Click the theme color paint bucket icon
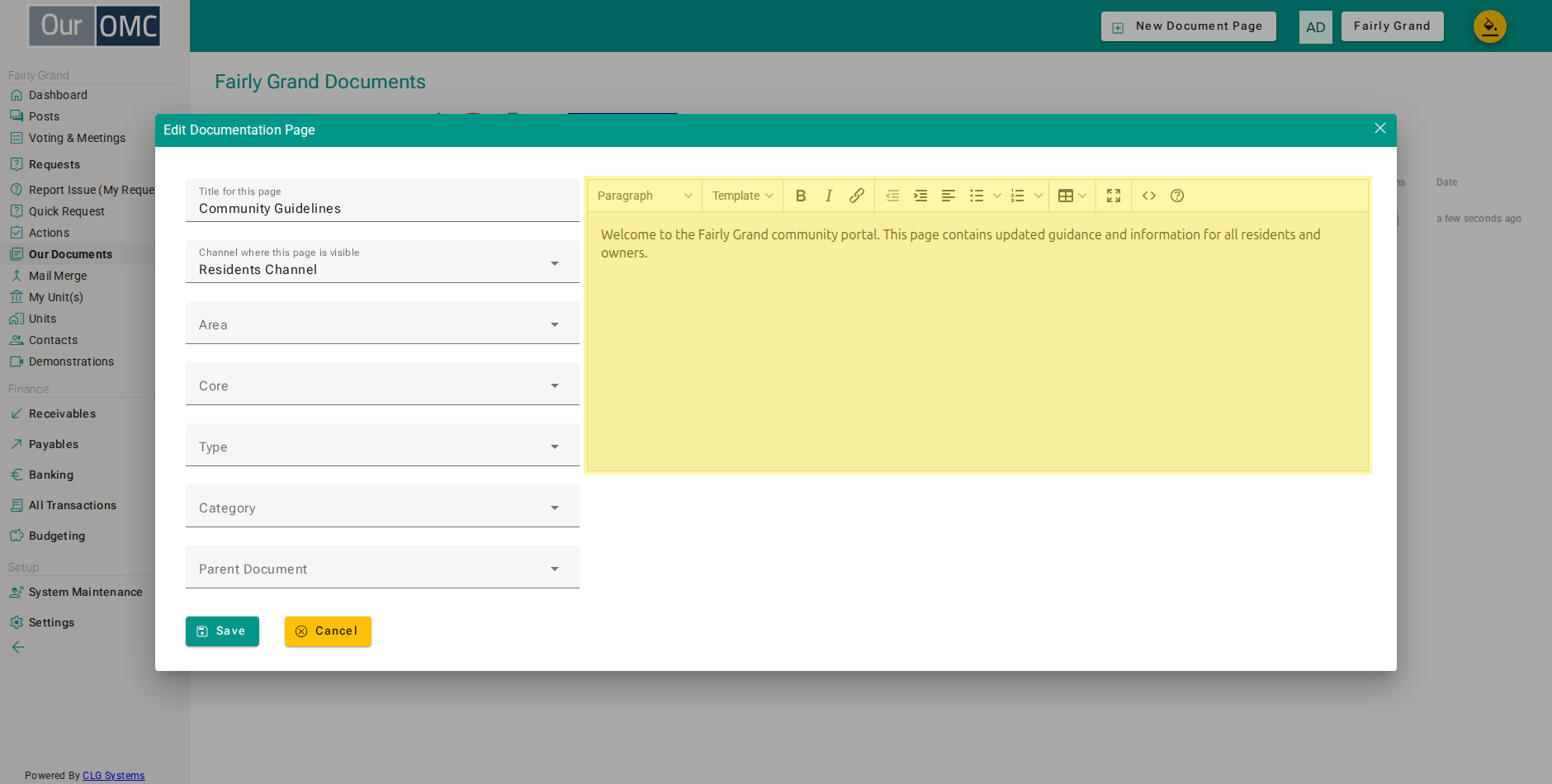The height and width of the screenshot is (784, 1552). click(x=1490, y=26)
